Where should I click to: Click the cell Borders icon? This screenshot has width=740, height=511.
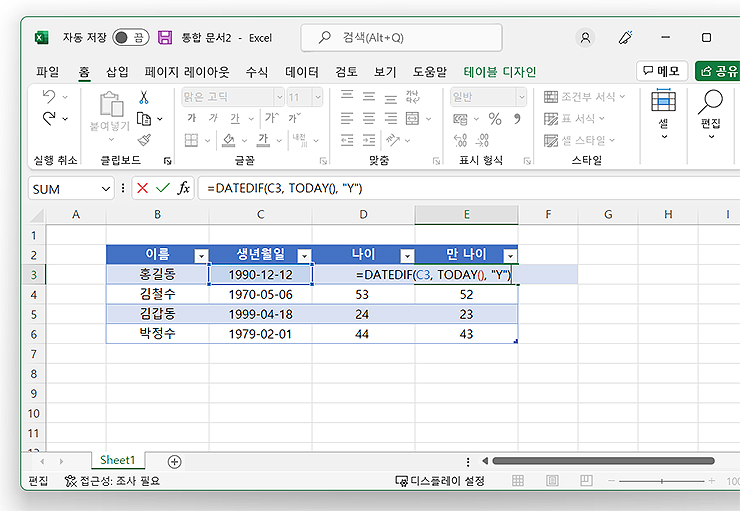click(x=191, y=140)
